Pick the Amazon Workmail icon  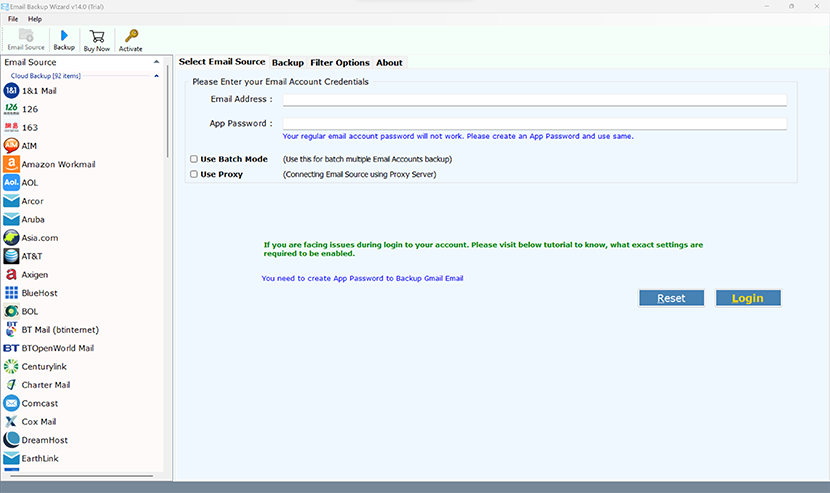tap(11, 164)
